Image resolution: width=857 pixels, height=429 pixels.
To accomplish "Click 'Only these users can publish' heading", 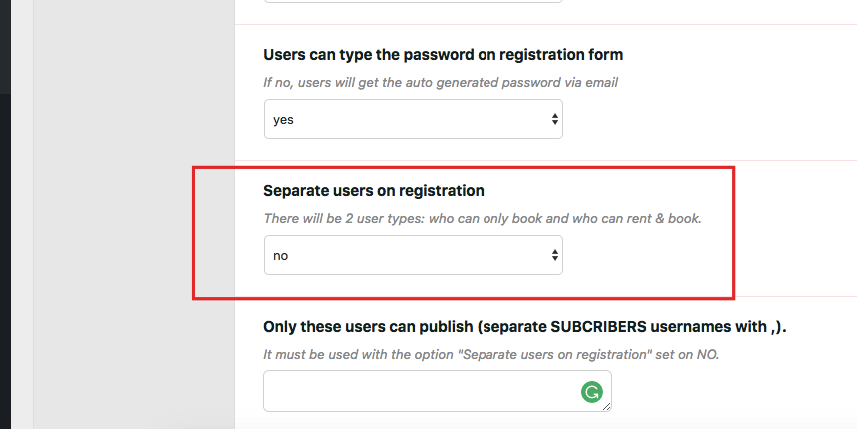I will coord(525,327).
